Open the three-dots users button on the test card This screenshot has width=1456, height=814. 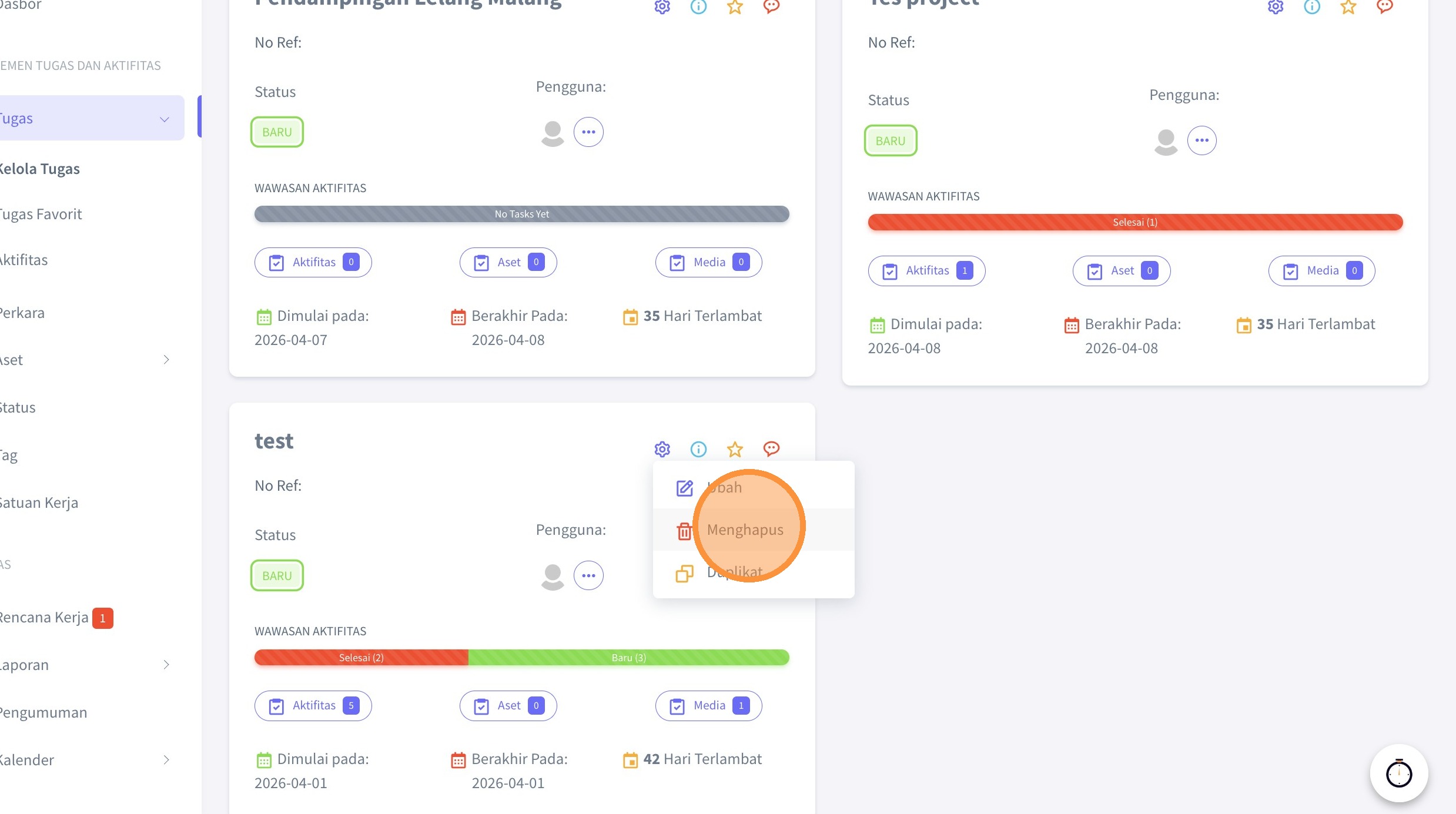coord(588,575)
